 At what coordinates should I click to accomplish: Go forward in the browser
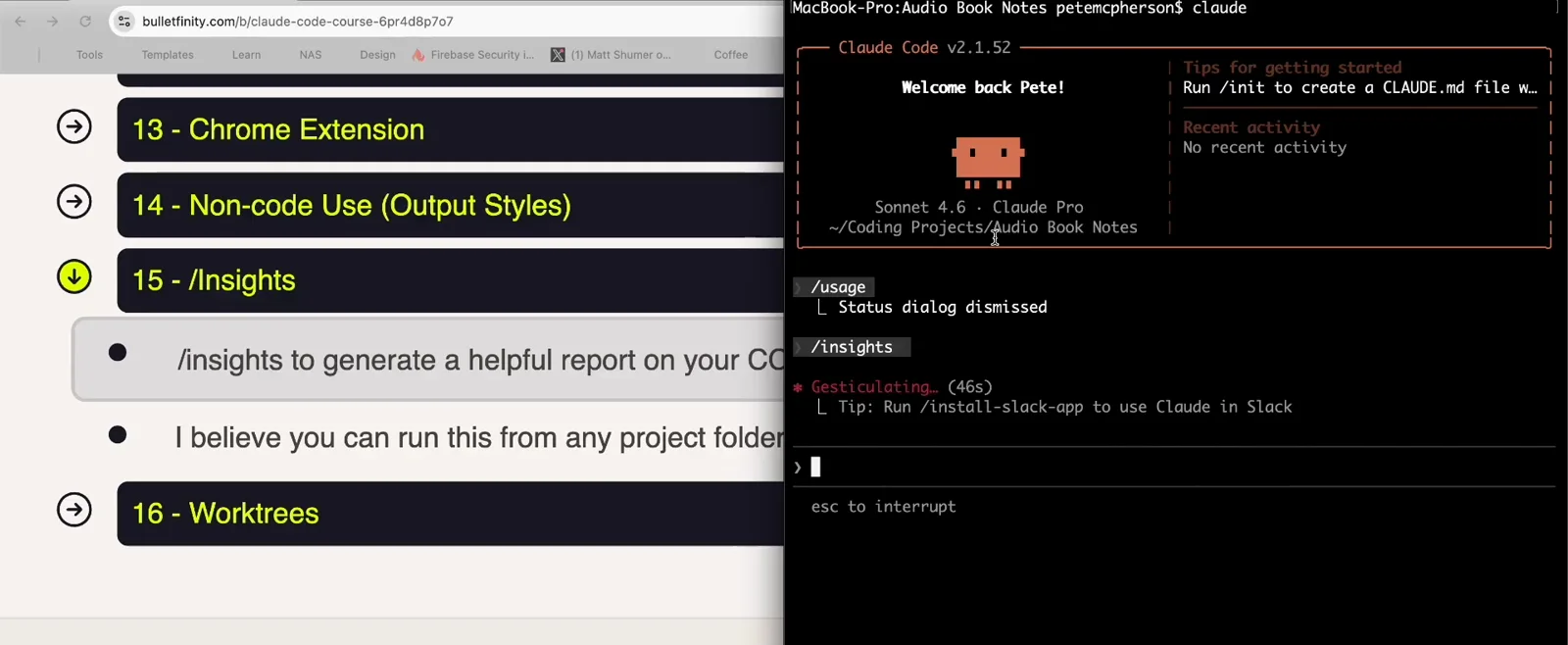tap(53, 21)
